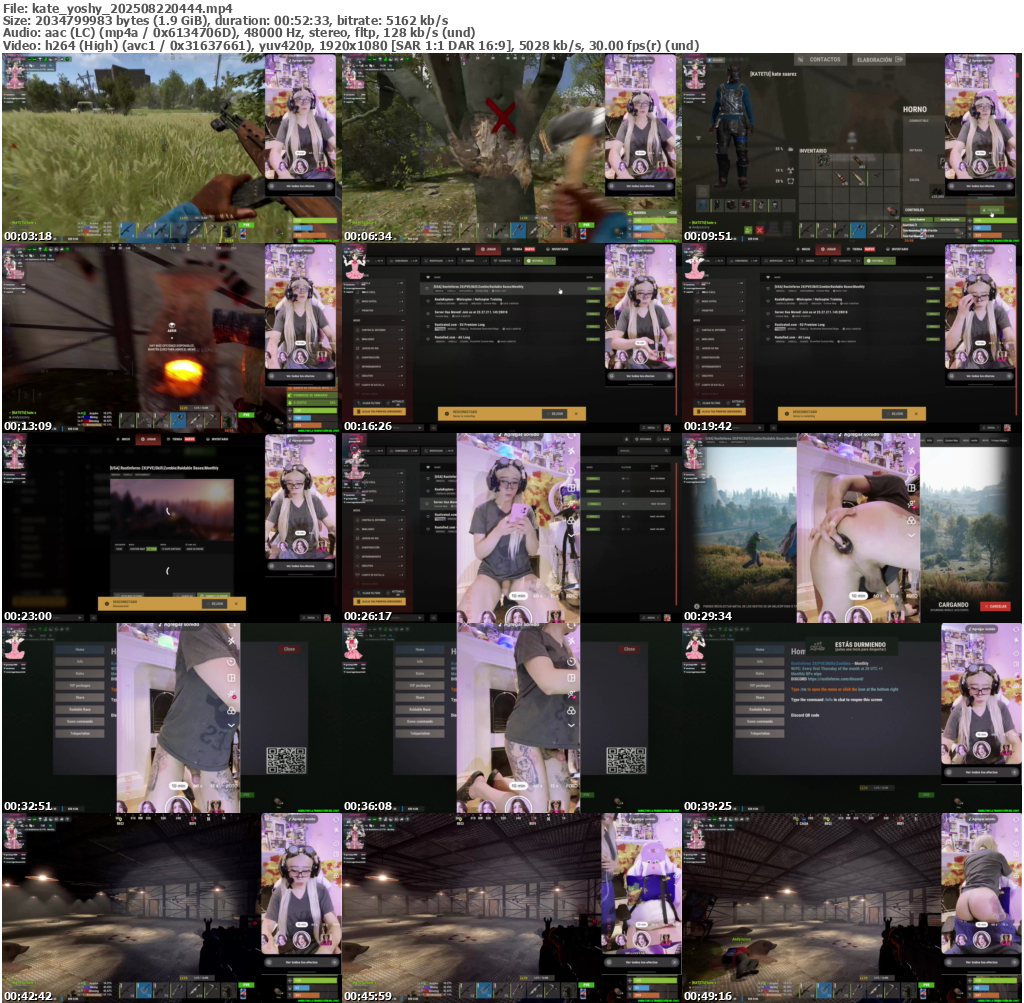Select the frame thumbnail stamped 00:16:26

coord(511,338)
